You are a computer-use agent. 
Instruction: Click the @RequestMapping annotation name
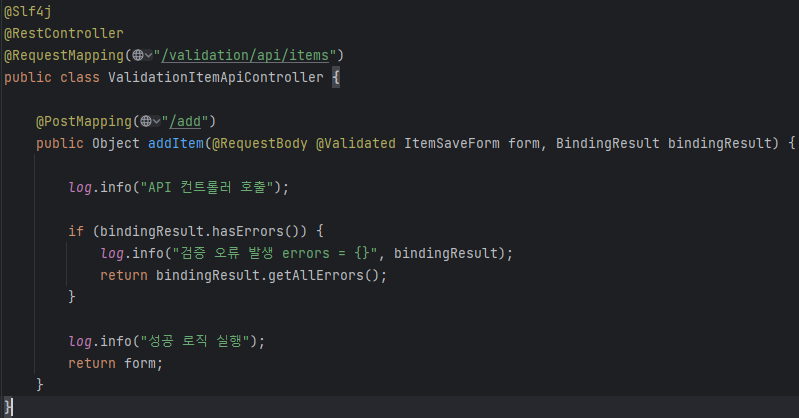click(x=64, y=55)
